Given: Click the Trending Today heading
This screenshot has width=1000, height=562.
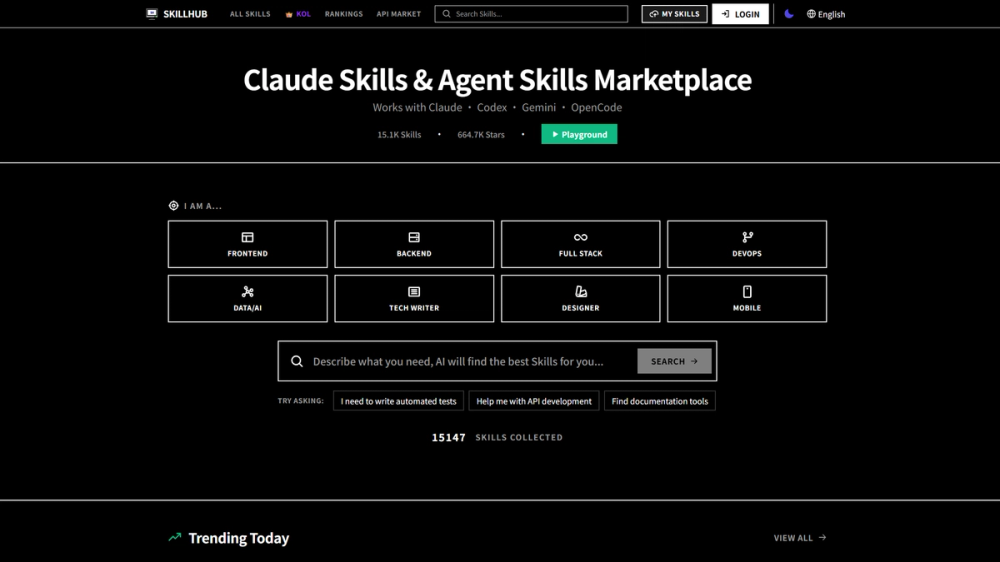Looking at the screenshot, I should pos(239,538).
